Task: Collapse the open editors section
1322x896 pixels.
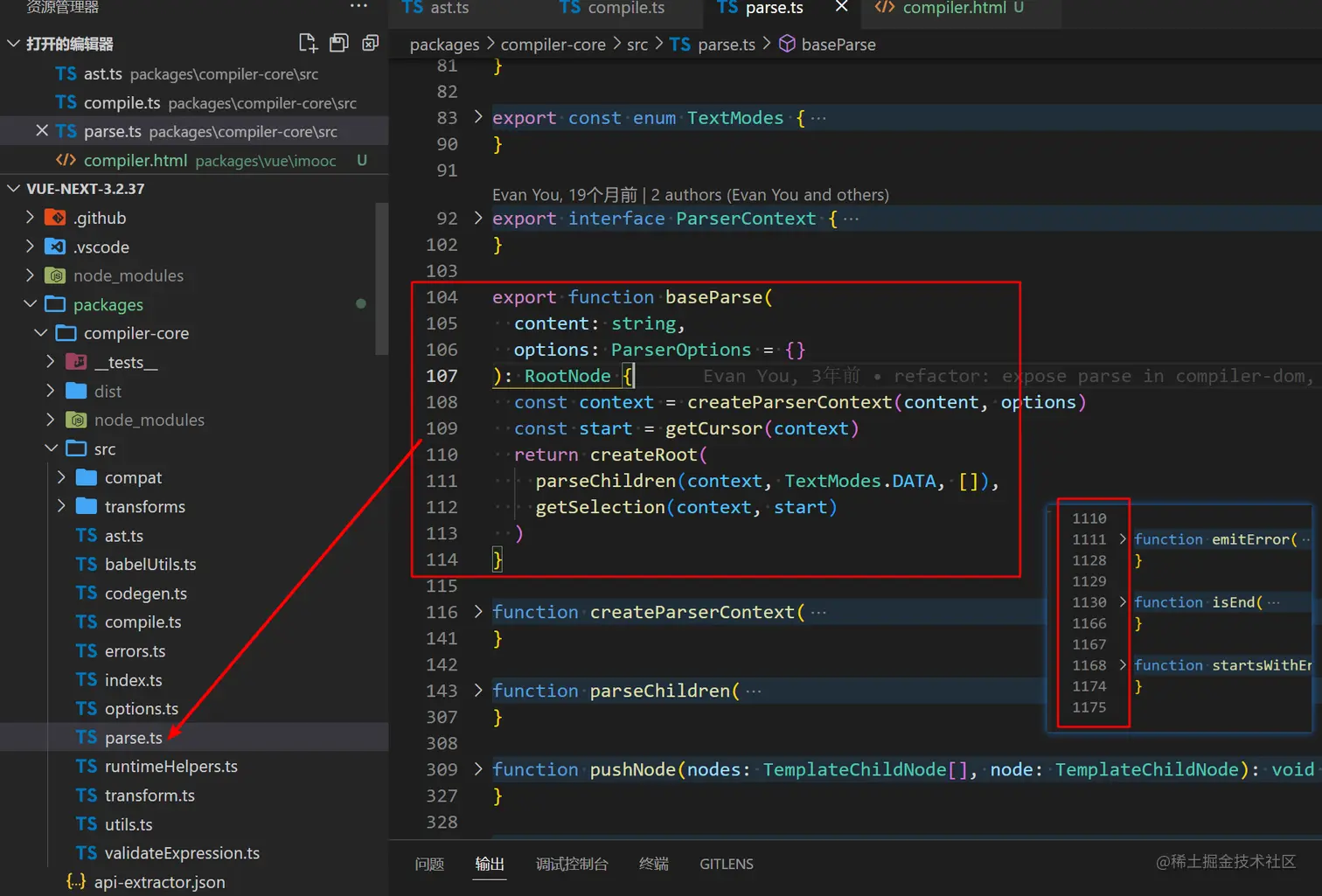Action: pyautogui.click(x=13, y=43)
